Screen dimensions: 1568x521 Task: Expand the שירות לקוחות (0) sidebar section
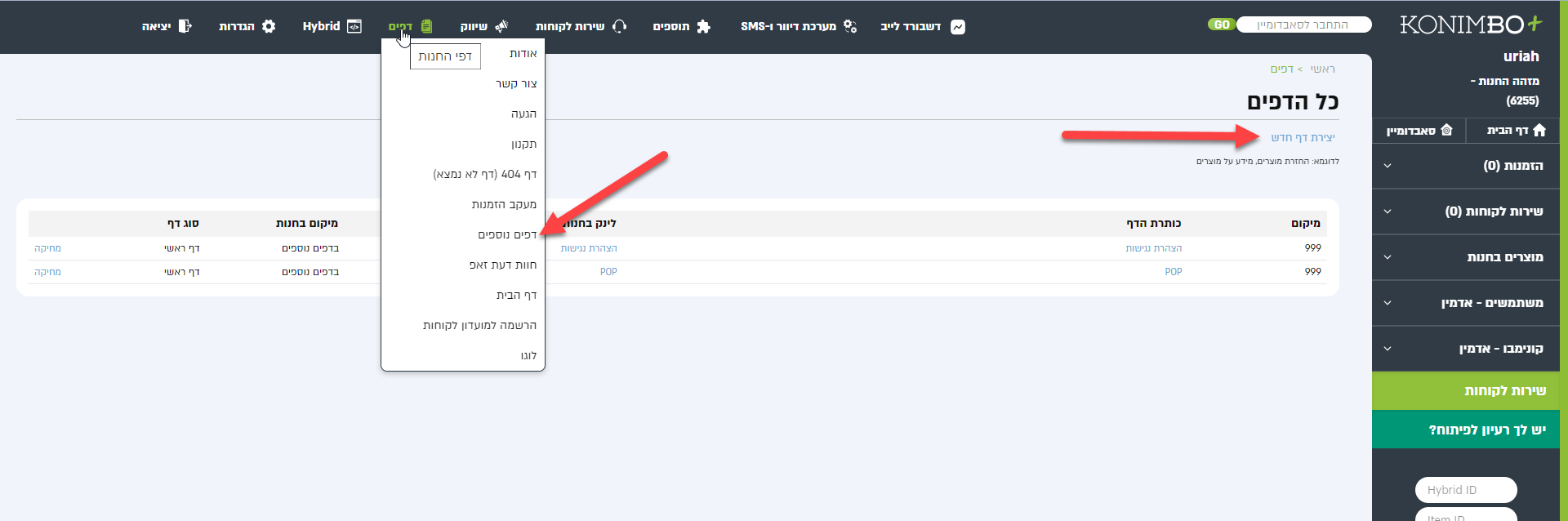[1466, 212]
